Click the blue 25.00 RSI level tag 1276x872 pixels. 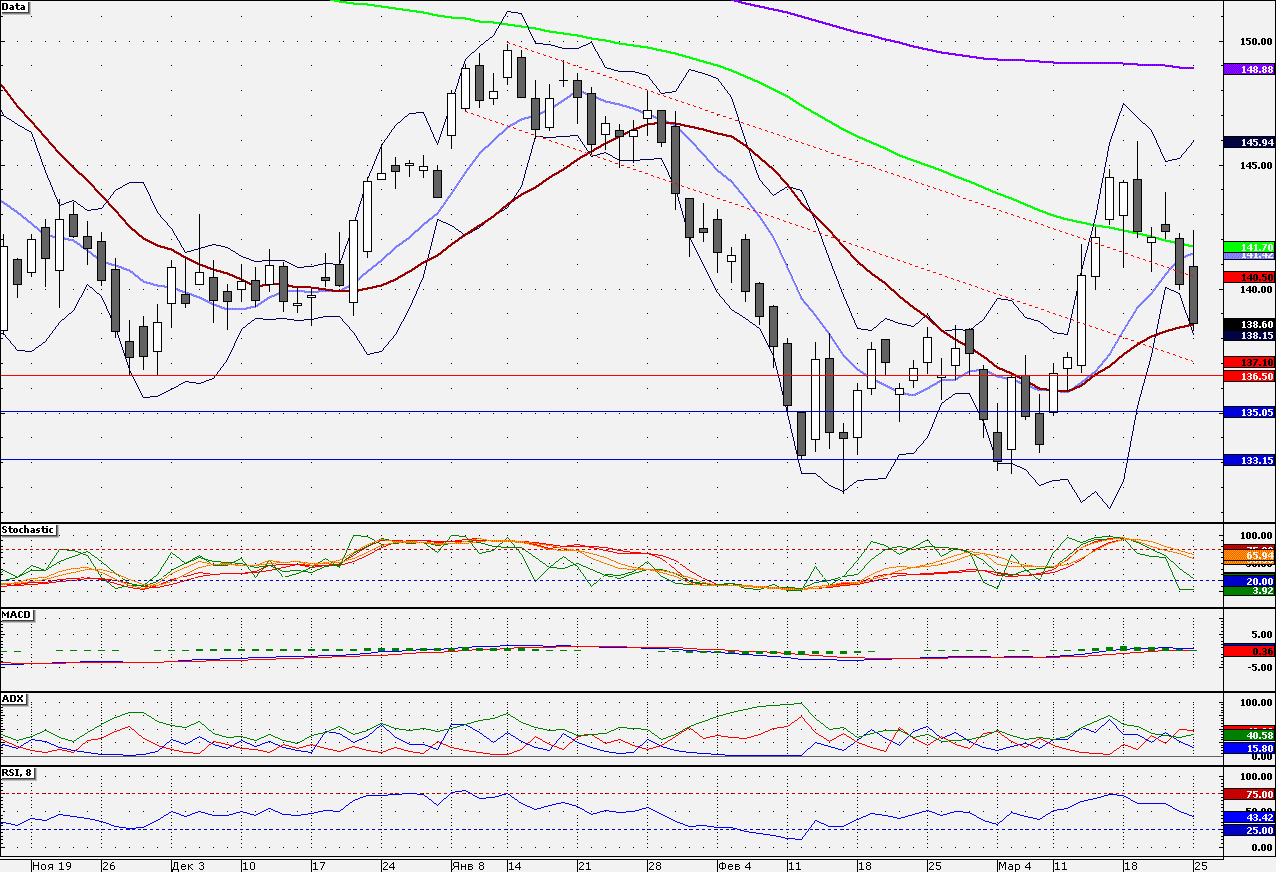coord(1249,830)
